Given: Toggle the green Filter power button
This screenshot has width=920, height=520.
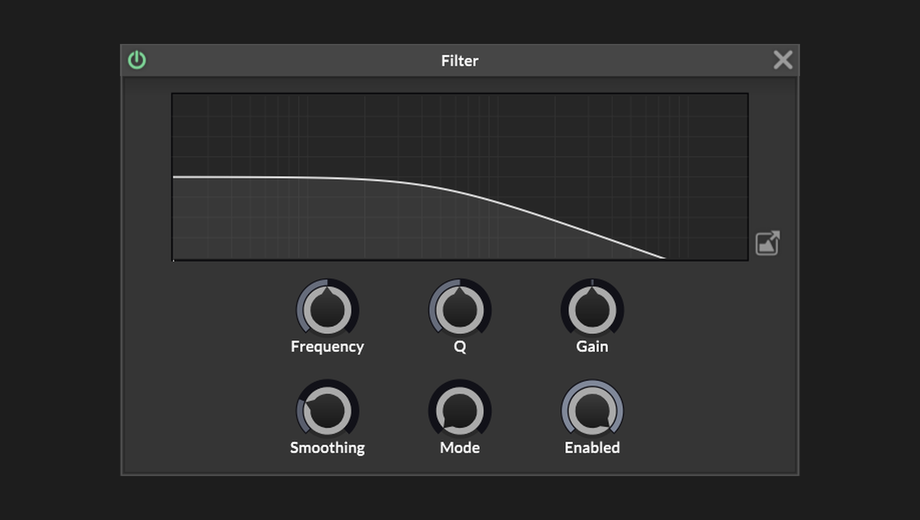Looking at the screenshot, I should tap(137, 60).
